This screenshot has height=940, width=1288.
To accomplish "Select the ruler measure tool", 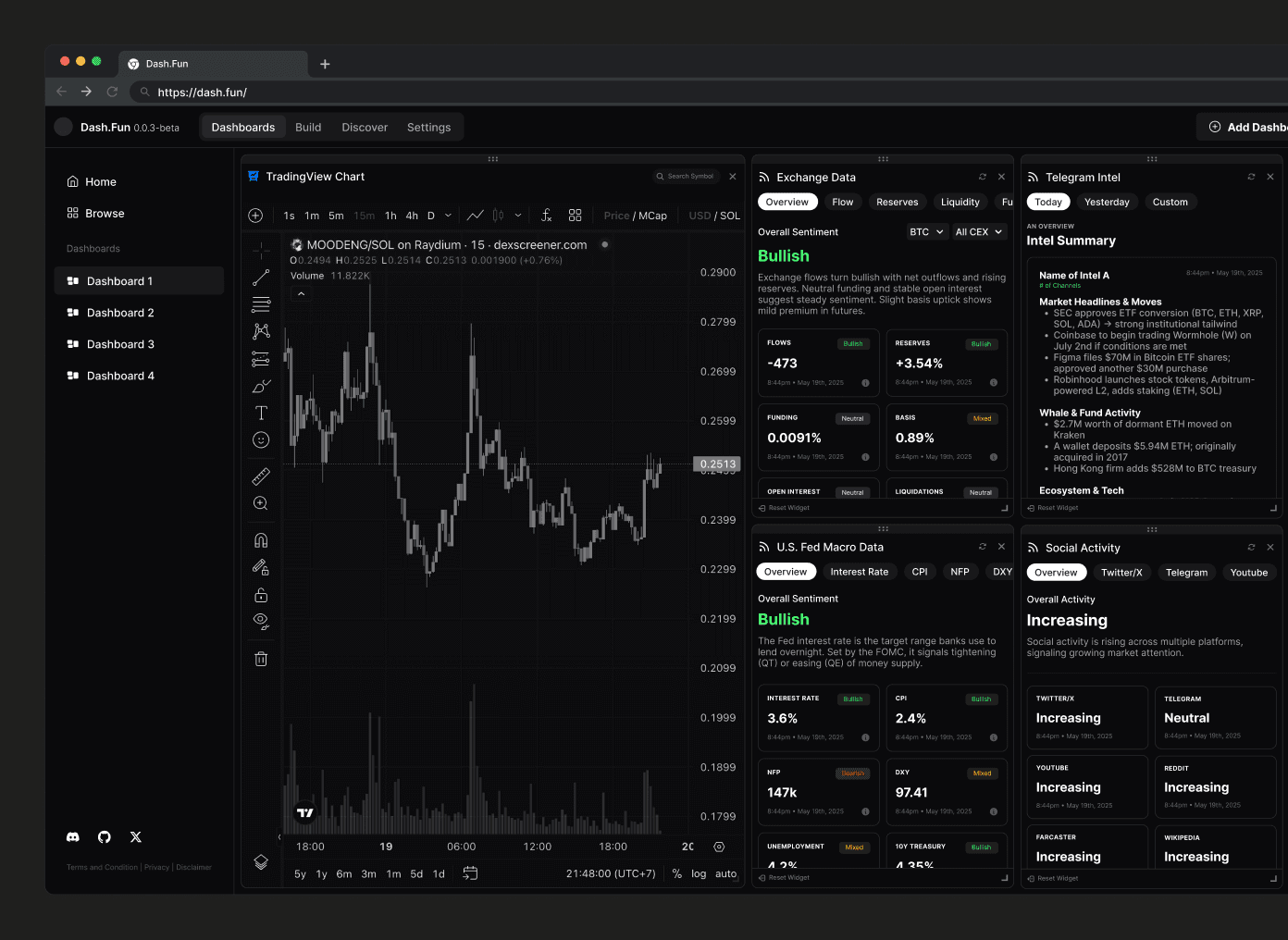I will click(261, 476).
